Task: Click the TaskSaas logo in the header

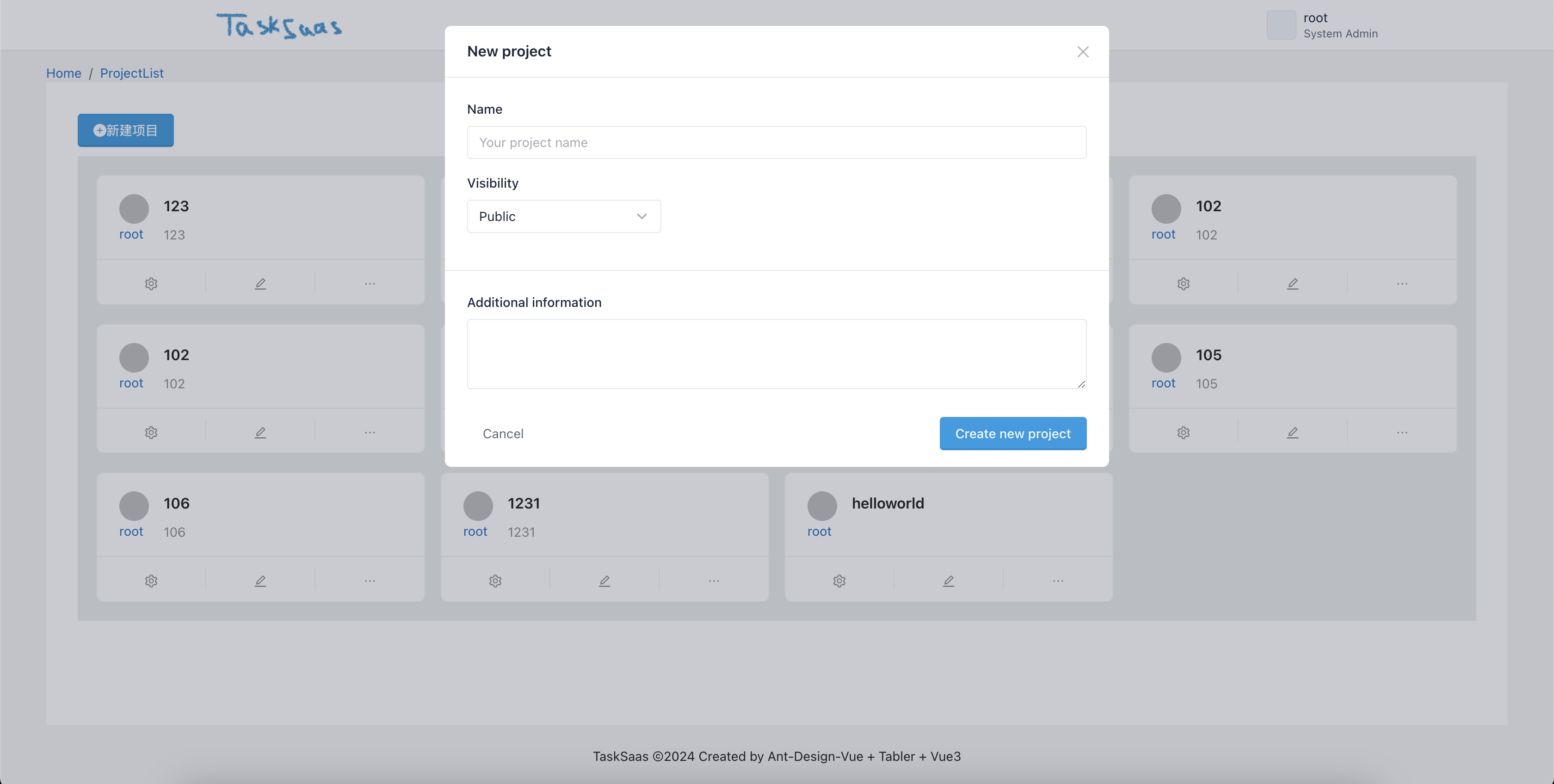Action: (x=279, y=26)
